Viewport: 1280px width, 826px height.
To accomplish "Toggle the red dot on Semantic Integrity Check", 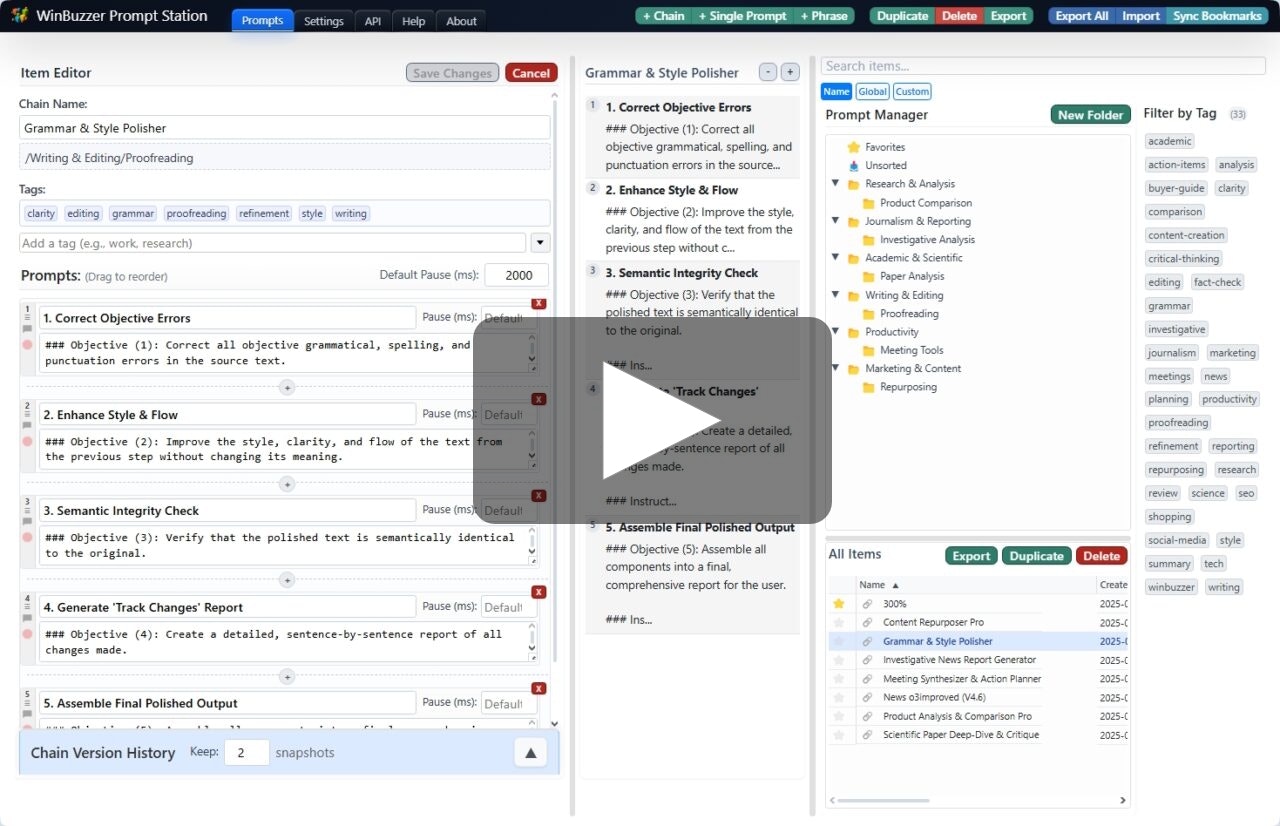I will click(x=28, y=537).
